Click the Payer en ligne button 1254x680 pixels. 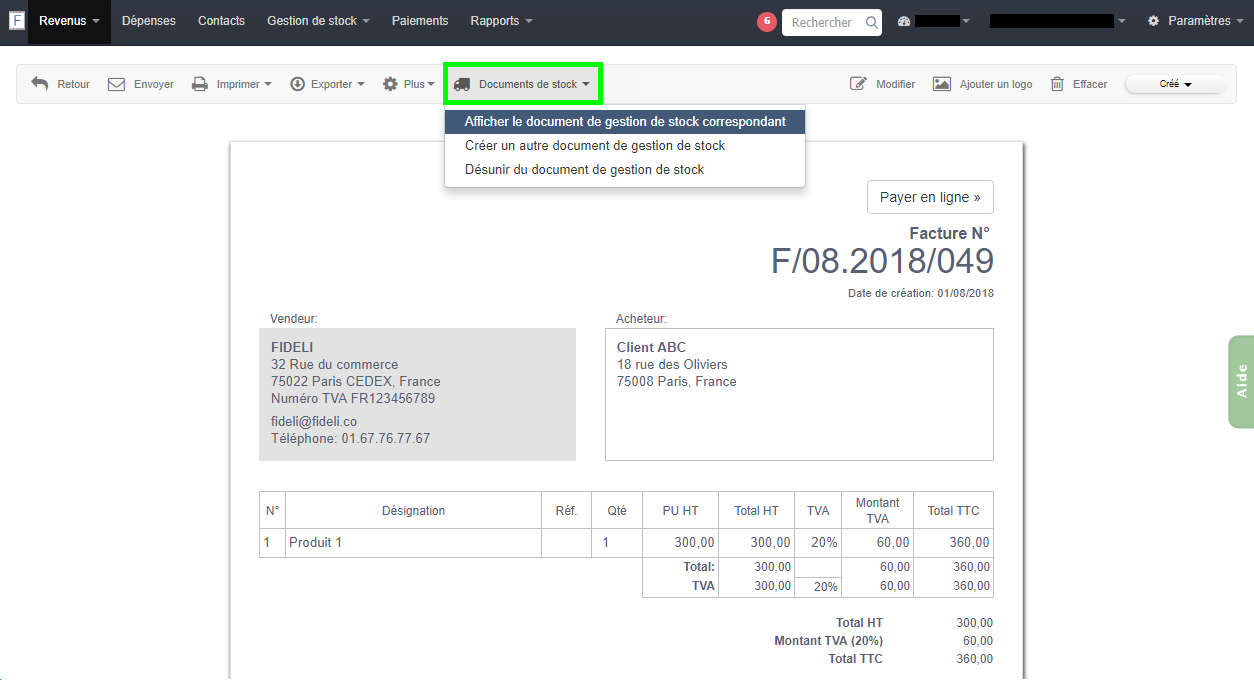(930, 197)
